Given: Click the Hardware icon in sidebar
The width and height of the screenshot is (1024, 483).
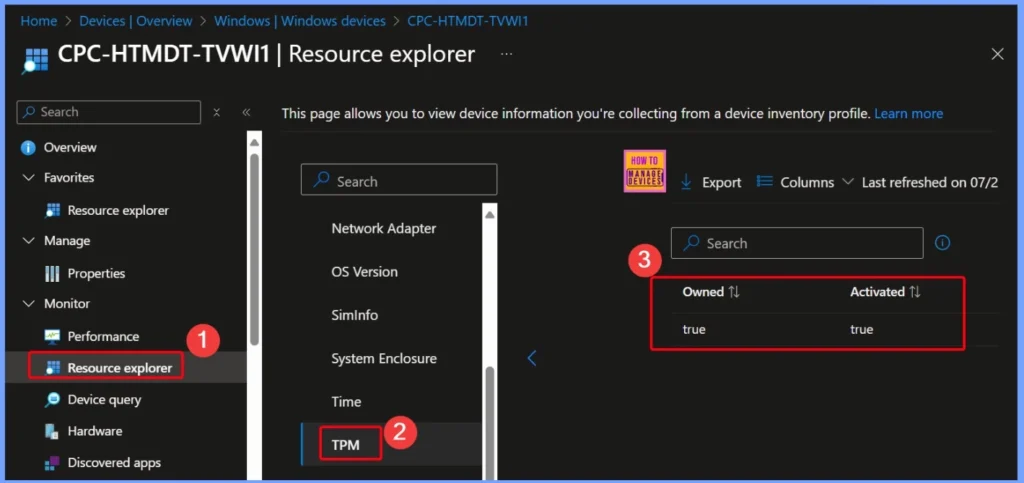Looking at the screenshot, I should click(x=52, y=431).
